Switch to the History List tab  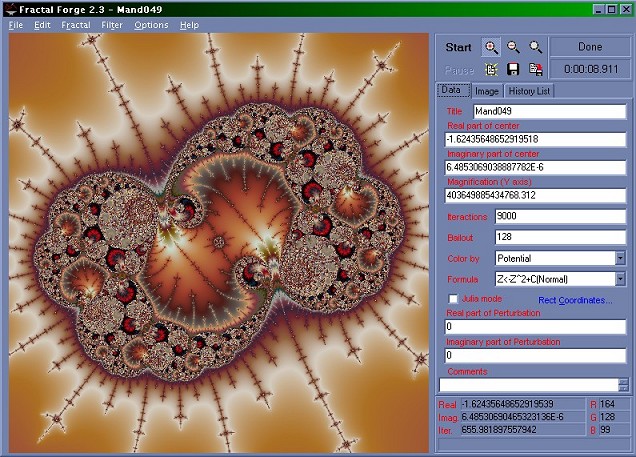[x=529, y=91]
